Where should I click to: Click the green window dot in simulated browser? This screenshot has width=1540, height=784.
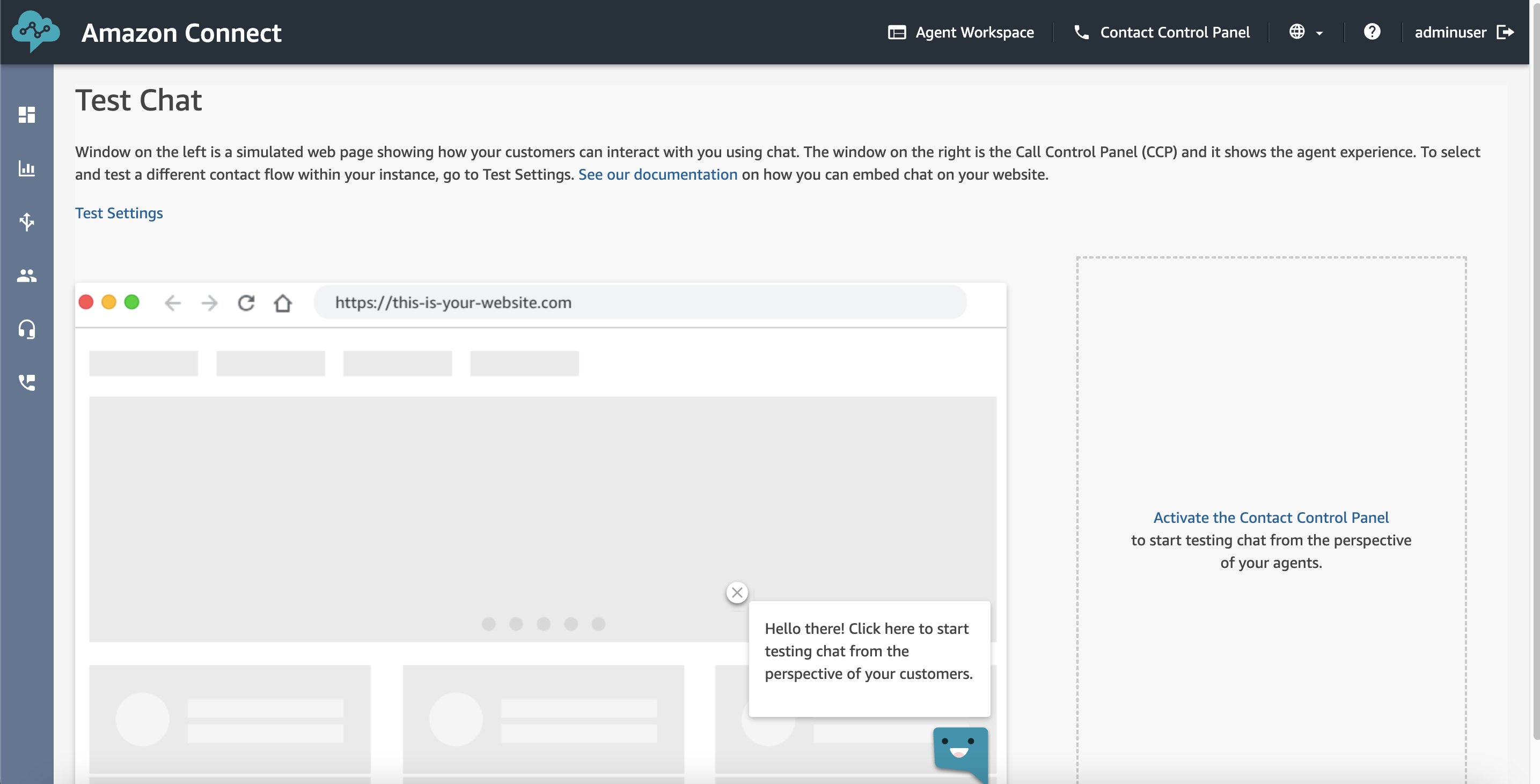[131, 302]
